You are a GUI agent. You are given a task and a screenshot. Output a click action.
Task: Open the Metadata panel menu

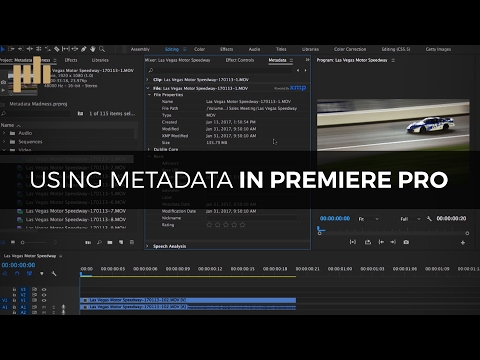coord(291,60)
